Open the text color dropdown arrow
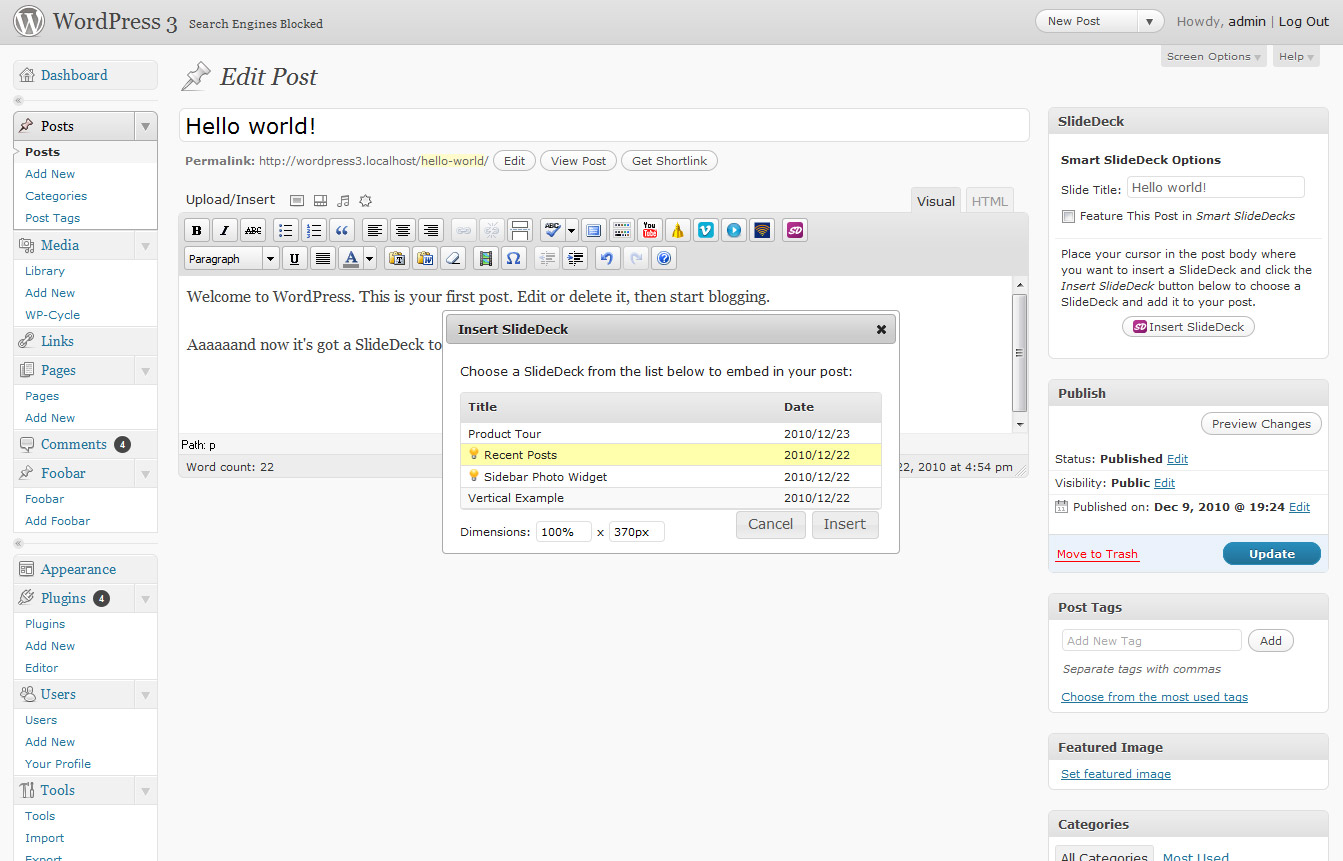This screenshot has height=861, width=1343. coord(370,259)
